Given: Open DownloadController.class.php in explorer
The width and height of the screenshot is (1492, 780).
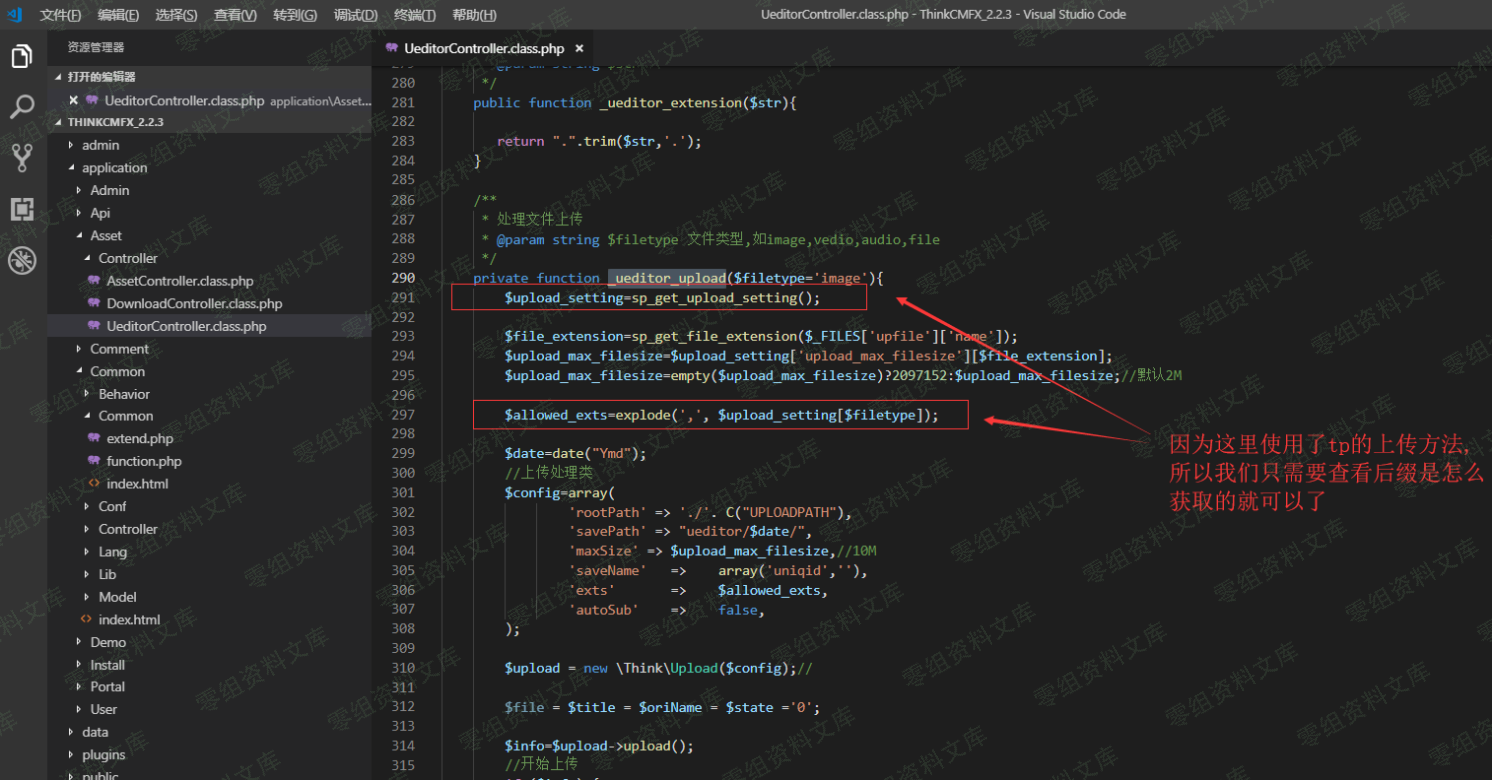Looking at the screenshot, I should coord(194,304).
